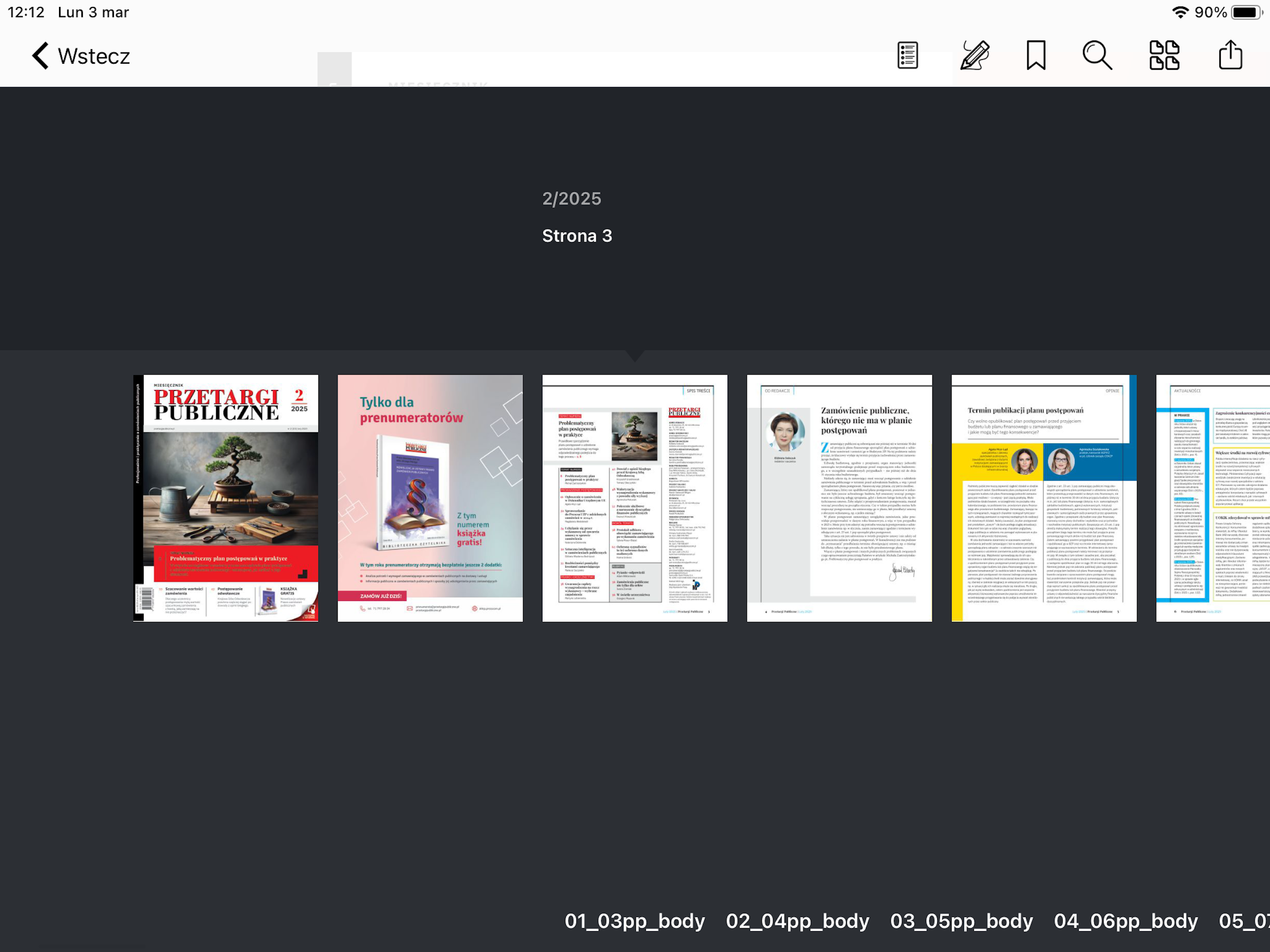This screenshot has width=1270, height=952.
Task: Open the 'Zamówienie publiczne' editorial page thumbnail
Action: [840, 498]
